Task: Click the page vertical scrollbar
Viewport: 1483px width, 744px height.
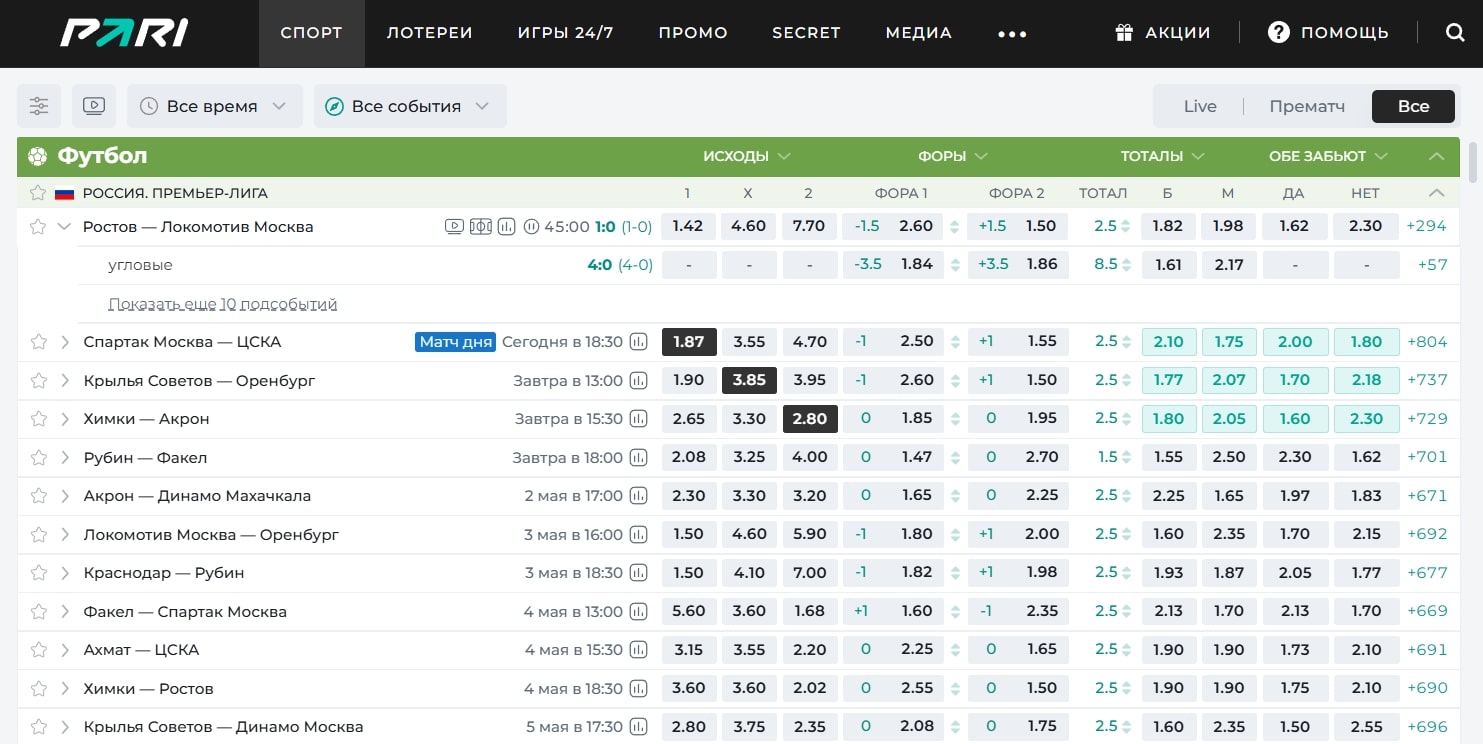Action: (x=1473, y=160)
